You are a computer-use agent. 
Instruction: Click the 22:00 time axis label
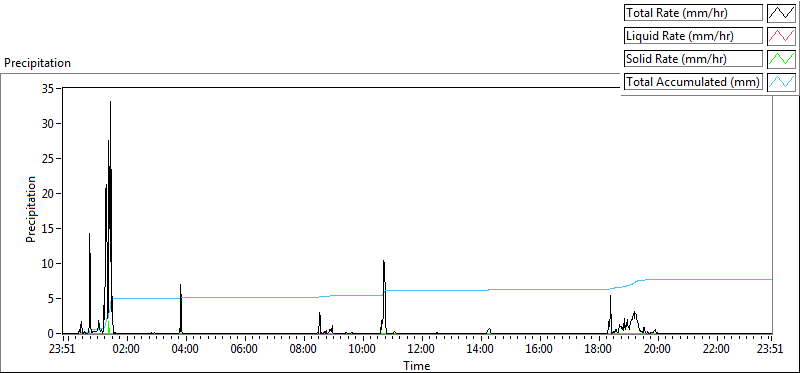point(717,350)
